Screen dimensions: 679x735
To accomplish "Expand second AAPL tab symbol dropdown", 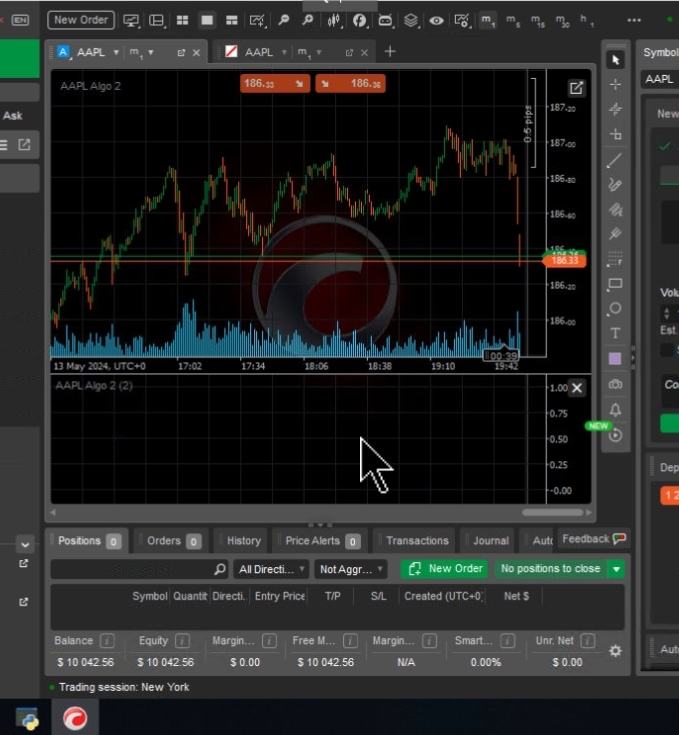I will [284, 52].
